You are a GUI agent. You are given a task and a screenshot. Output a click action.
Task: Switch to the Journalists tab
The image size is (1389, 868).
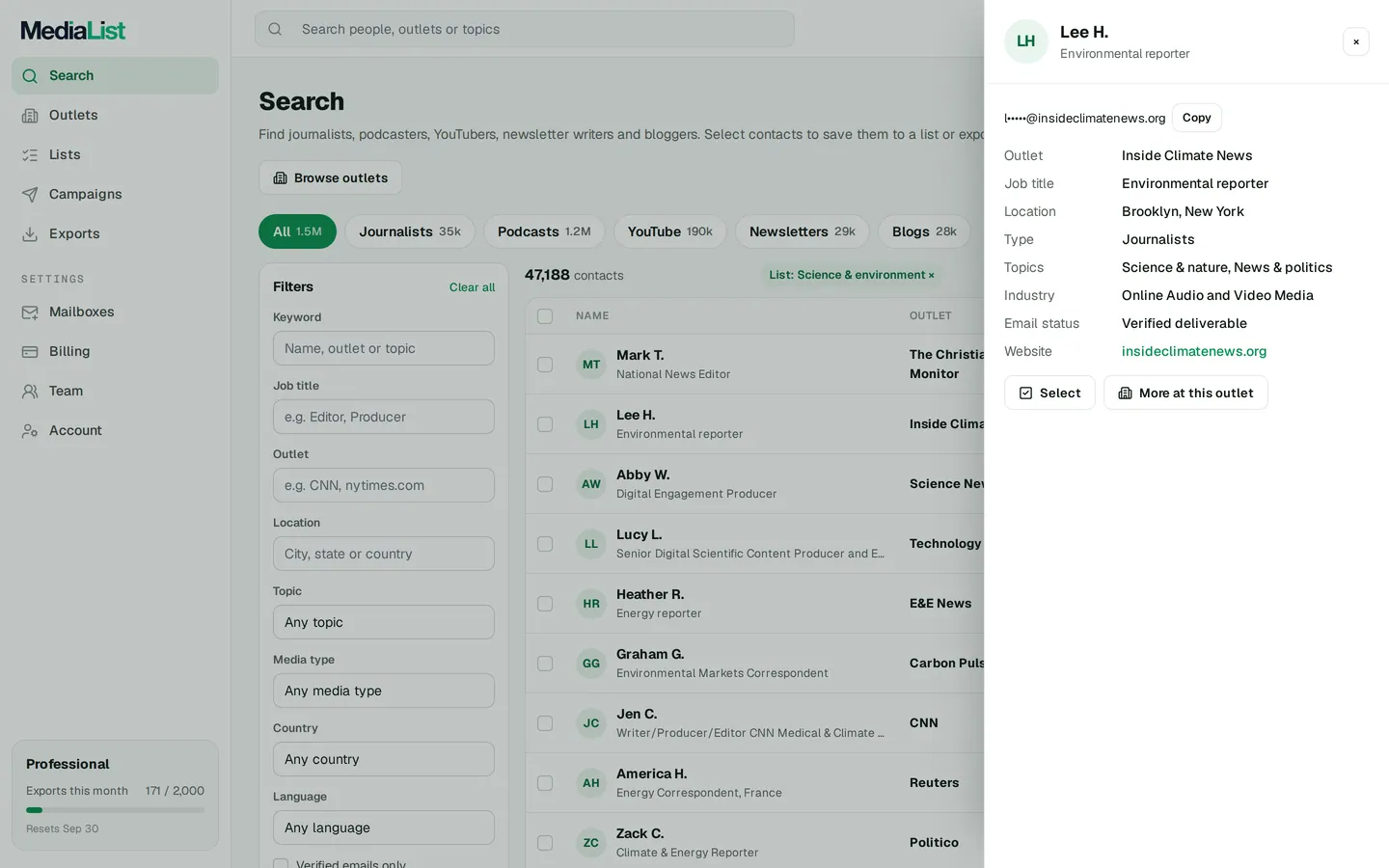point(410,231)
